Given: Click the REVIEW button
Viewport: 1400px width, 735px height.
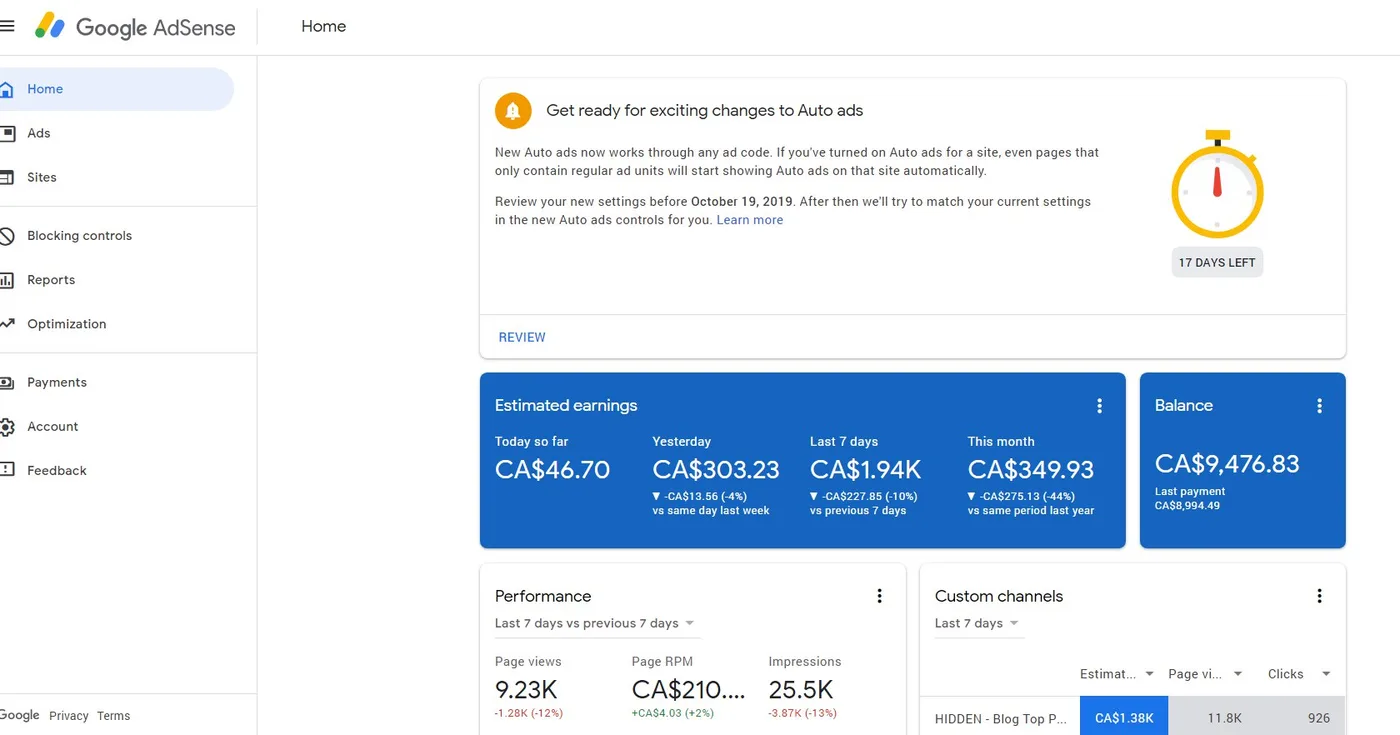Looking at the screenshot, I should pos(522,337).
